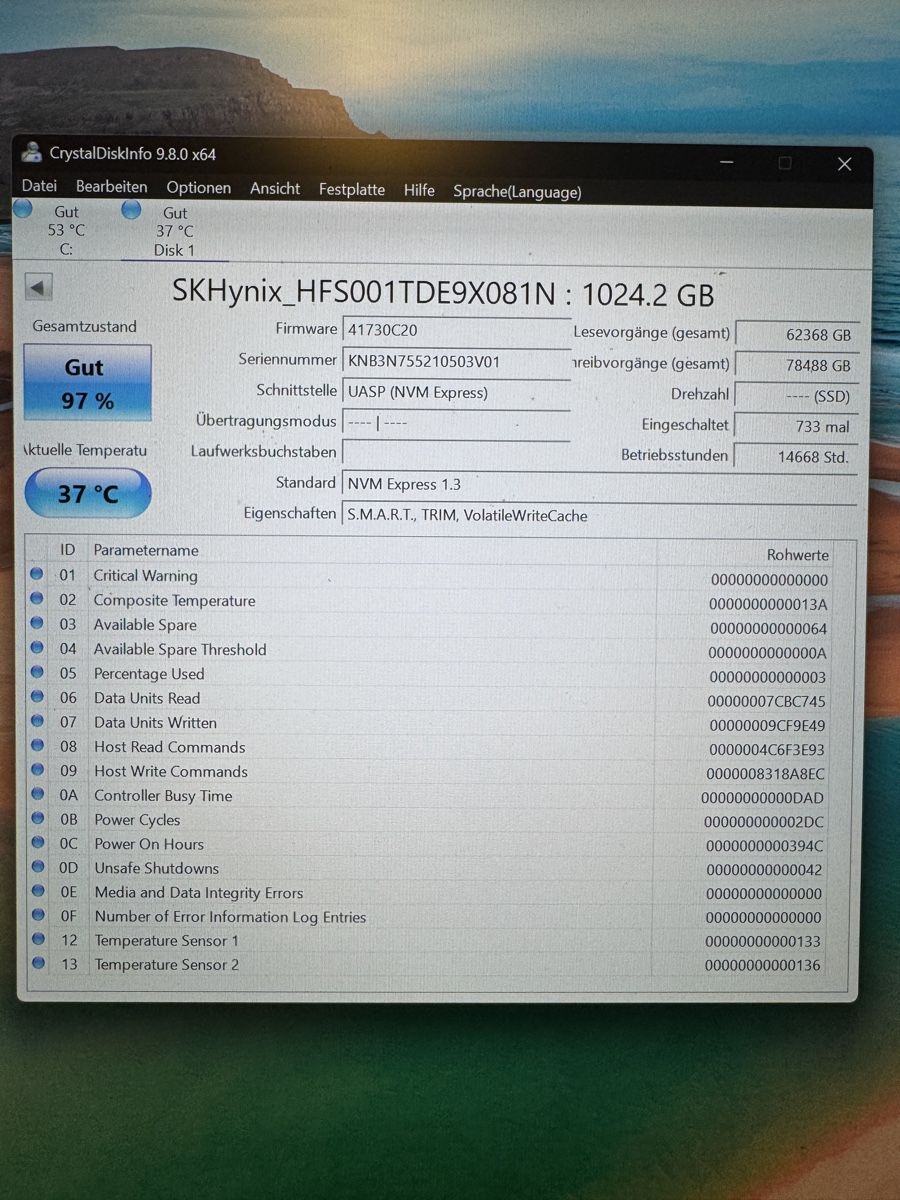Image resolution: width=900 pixels, height=1200 pixels.
Task: Open the Festplatte menu
Action: pos(352,189)
